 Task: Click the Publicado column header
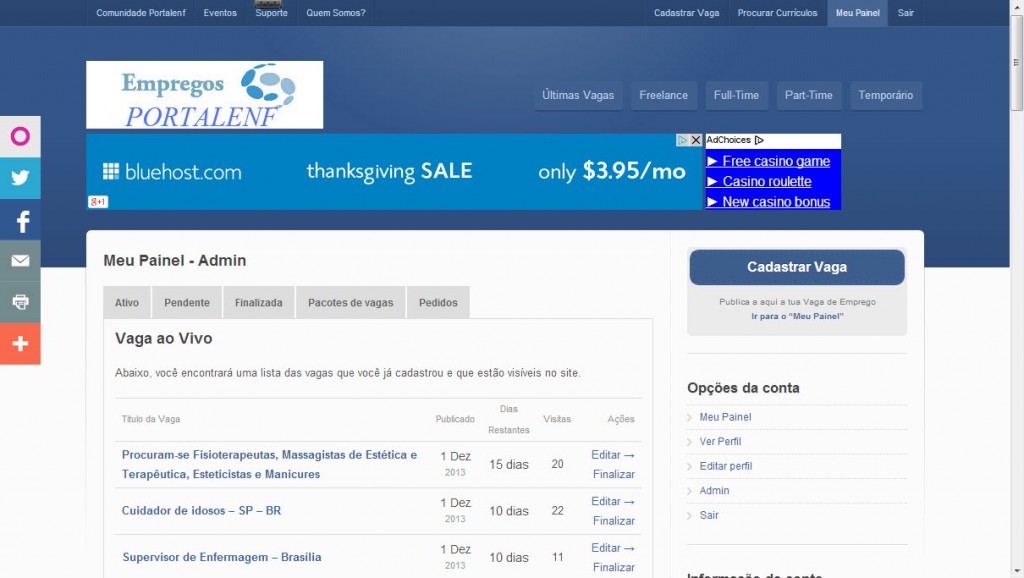[455, 419]
